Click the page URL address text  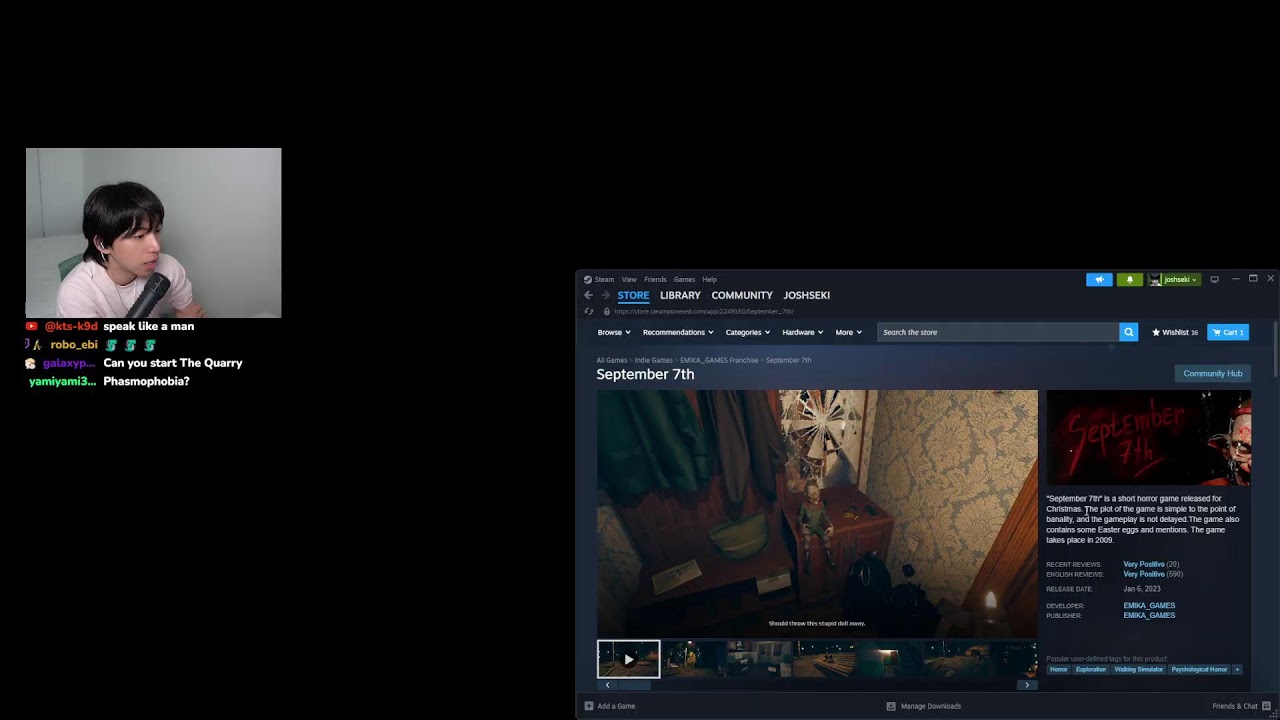(x=703, y=311)
